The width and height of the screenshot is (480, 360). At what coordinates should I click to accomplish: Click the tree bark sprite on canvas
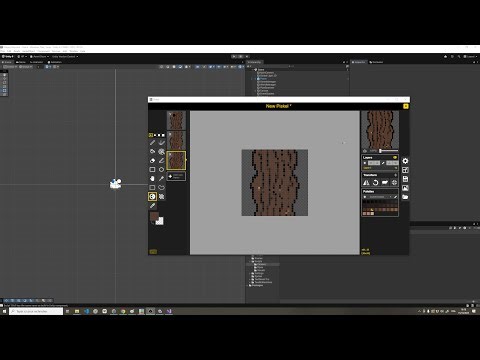(x=275, y=183)
